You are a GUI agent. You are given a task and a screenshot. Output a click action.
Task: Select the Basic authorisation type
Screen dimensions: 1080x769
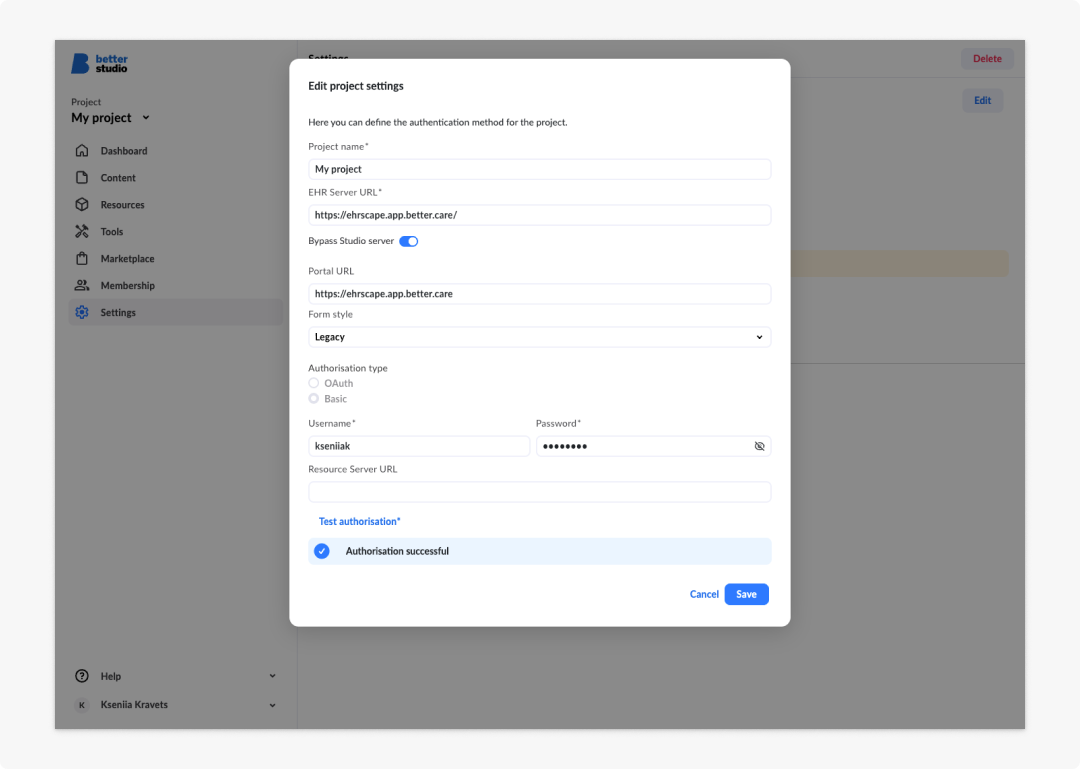tap(314, 399)
